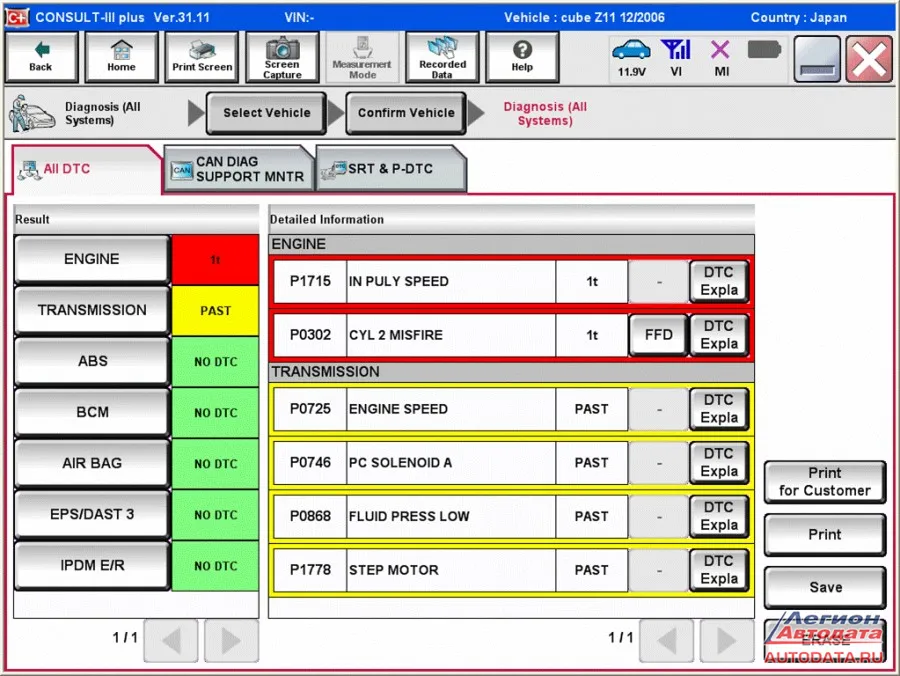Select the ENGINE system button

click(x=92, y=259)
